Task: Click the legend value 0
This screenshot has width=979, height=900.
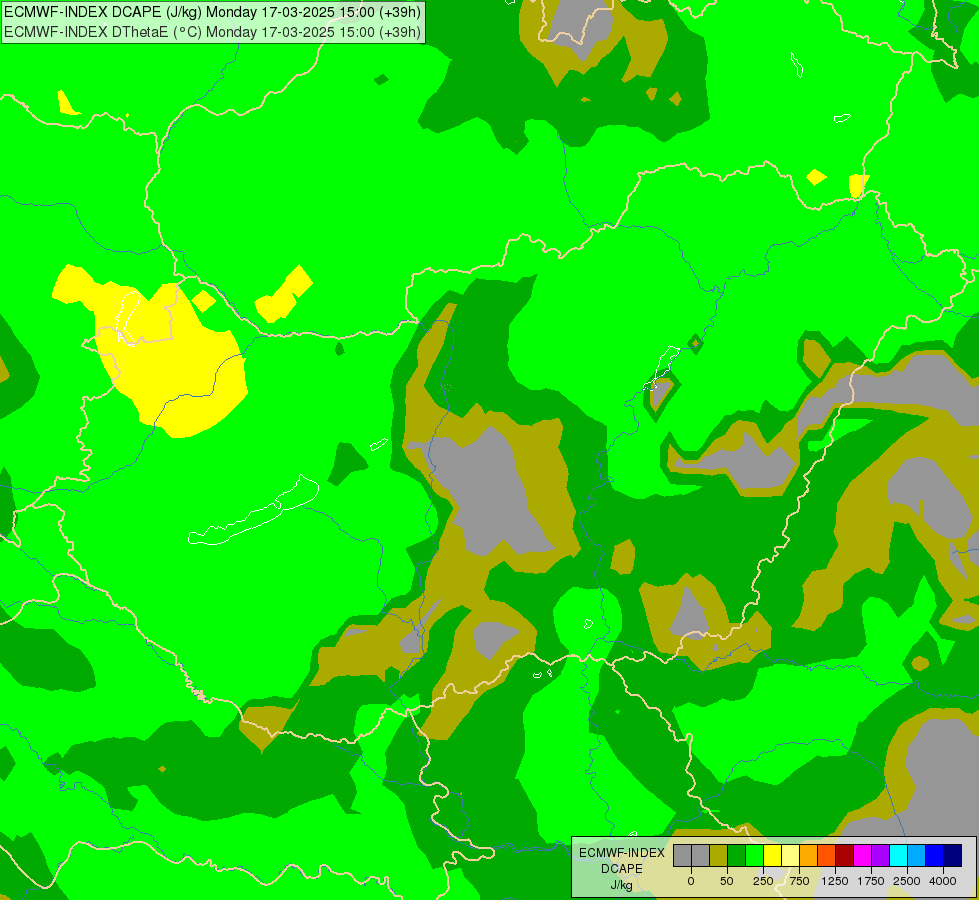Action: tap(691, 881)
